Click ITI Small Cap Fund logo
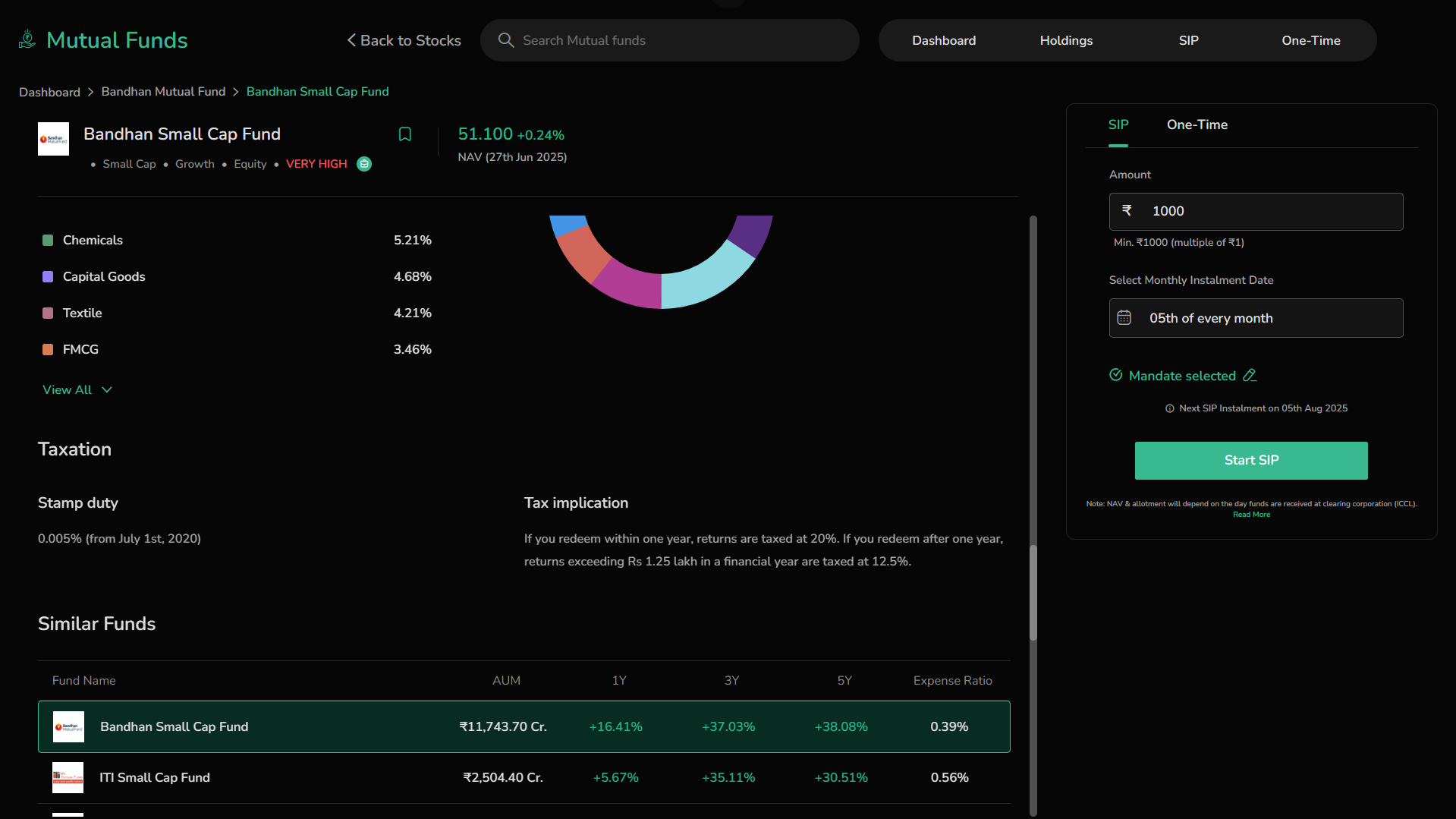Screen dimensions: 1456x819 tap(68, 777)
